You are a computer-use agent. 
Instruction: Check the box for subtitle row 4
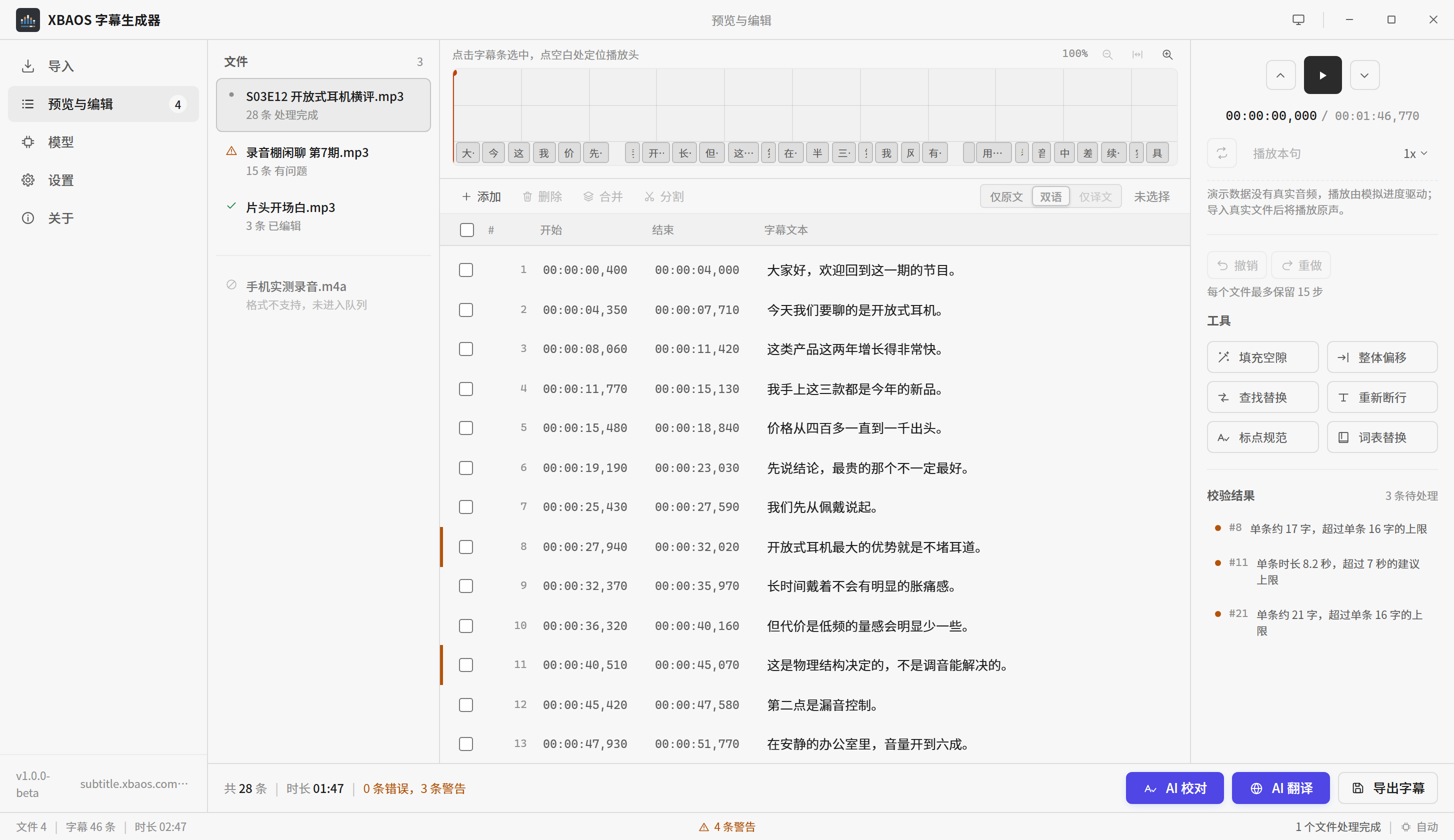click(x=466, y=389)
